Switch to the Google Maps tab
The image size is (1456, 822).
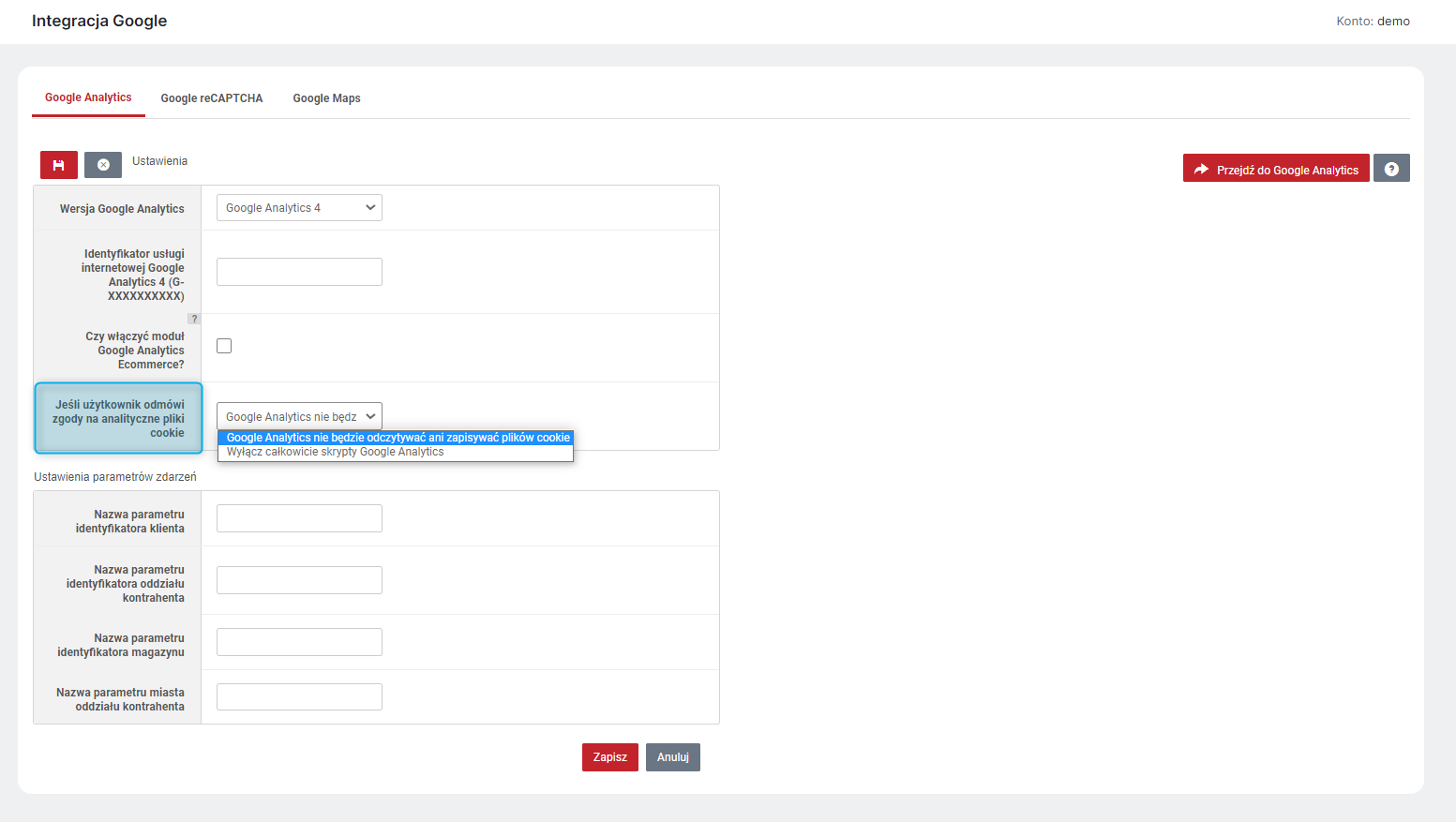[x=326, y=98]
